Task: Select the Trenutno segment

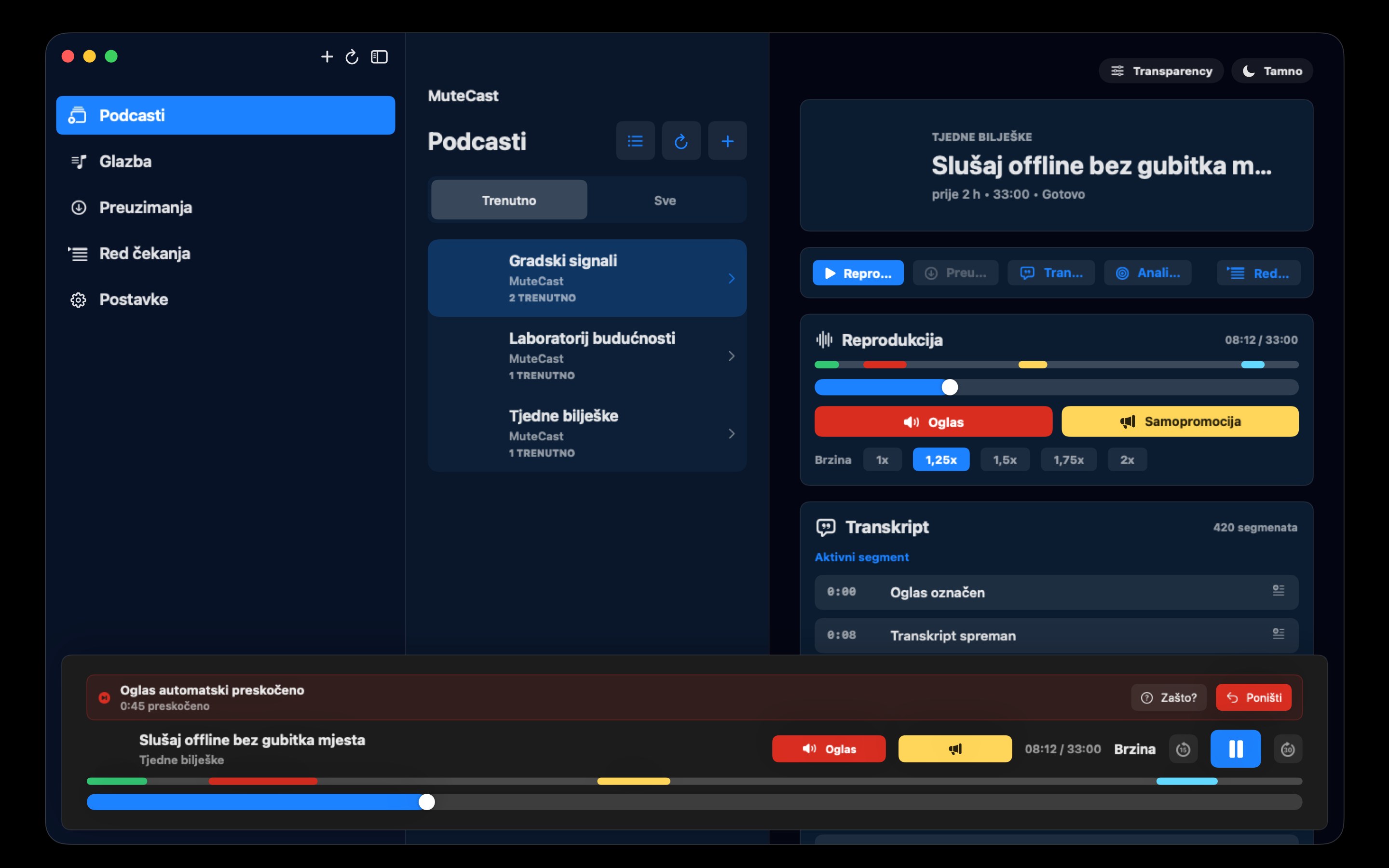Action: [x=508, y=200]
